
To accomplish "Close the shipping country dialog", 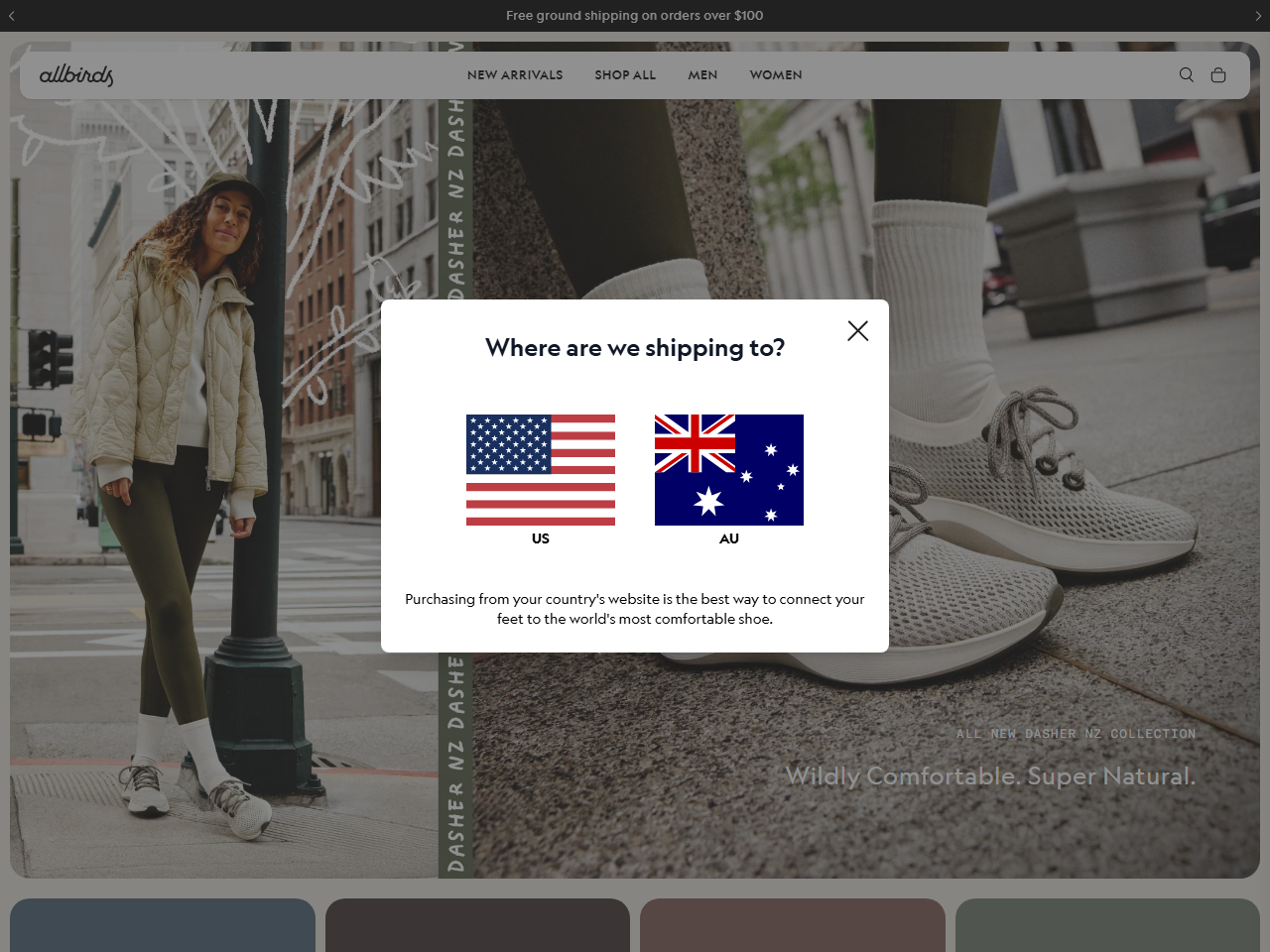I will 858,330.
